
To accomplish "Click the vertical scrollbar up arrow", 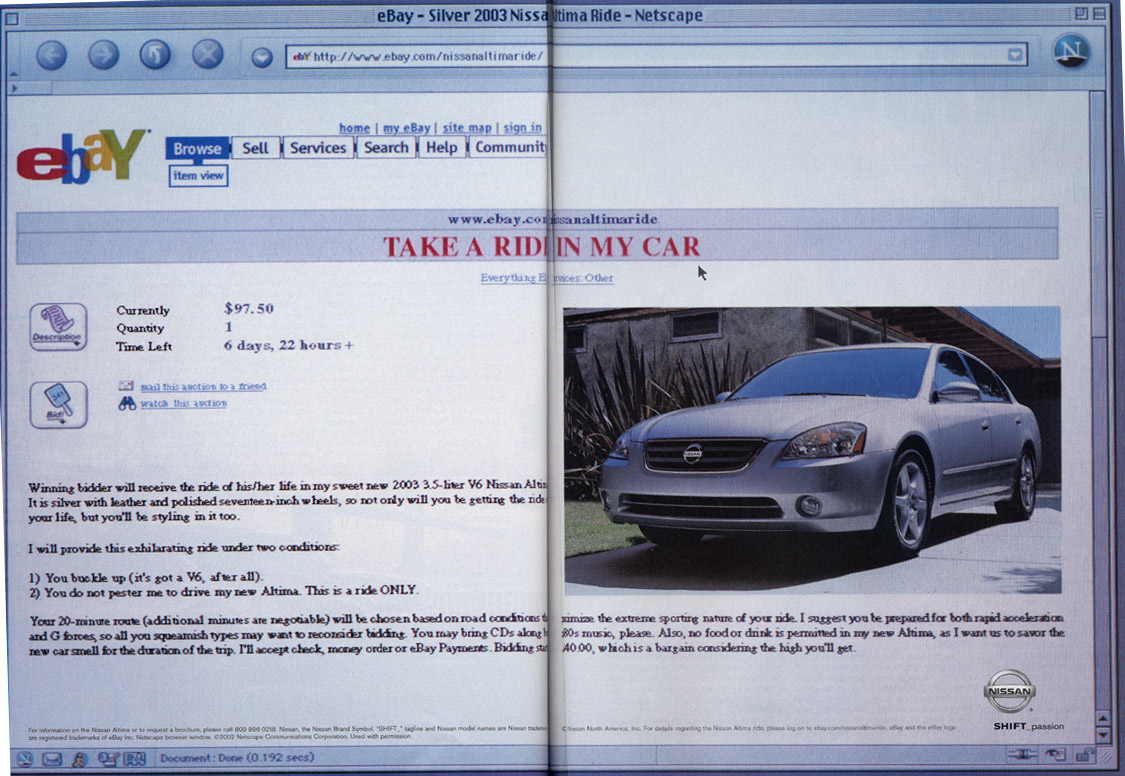I will pos(1104,718).
